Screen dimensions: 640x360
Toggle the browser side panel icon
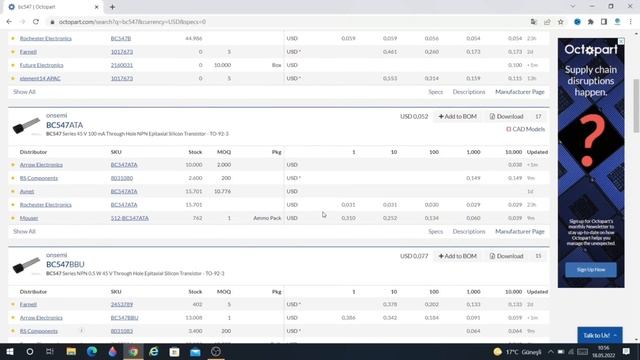(x=604, y=22)
